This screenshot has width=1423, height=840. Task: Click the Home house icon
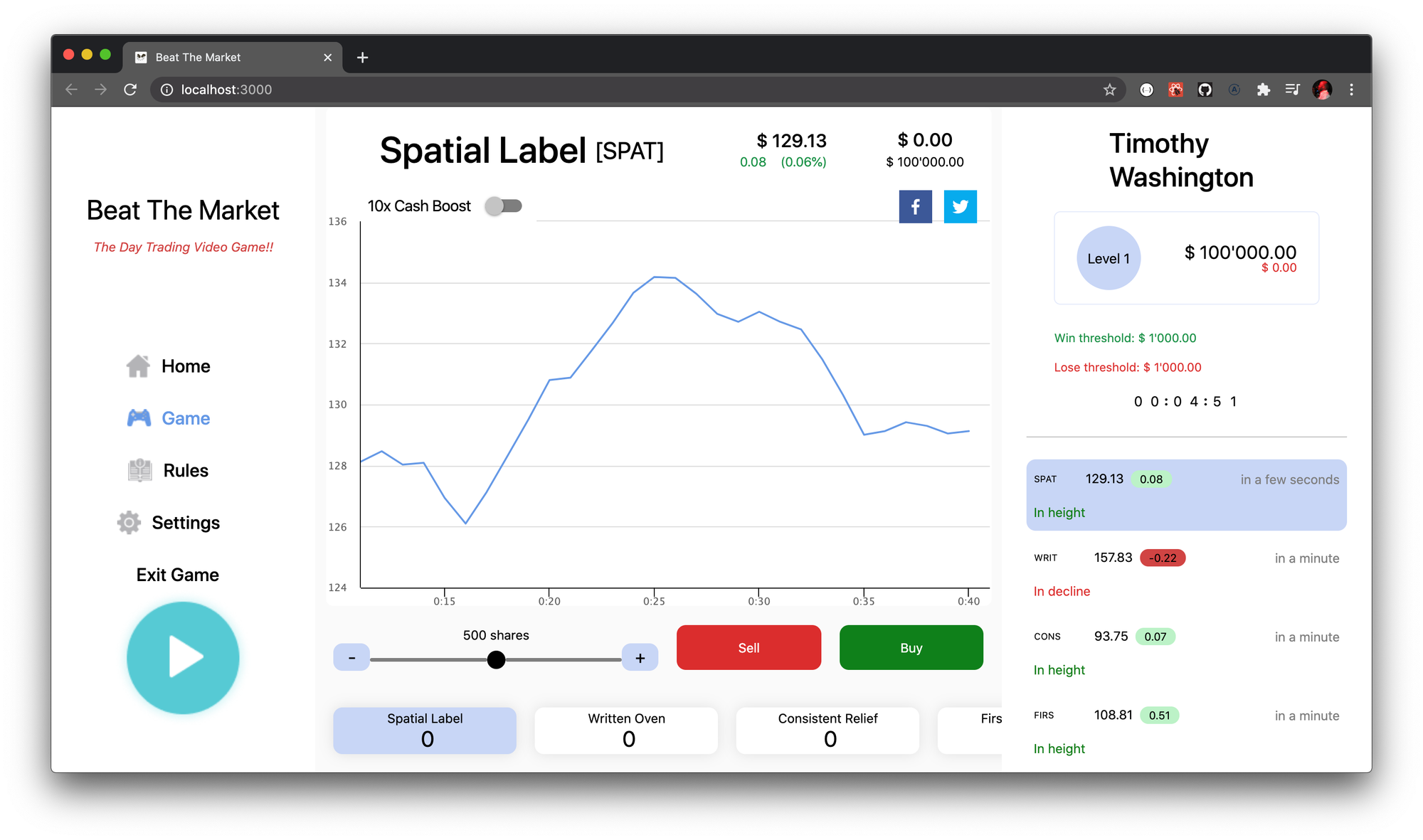pyautogui.click(x=138, y=366)
